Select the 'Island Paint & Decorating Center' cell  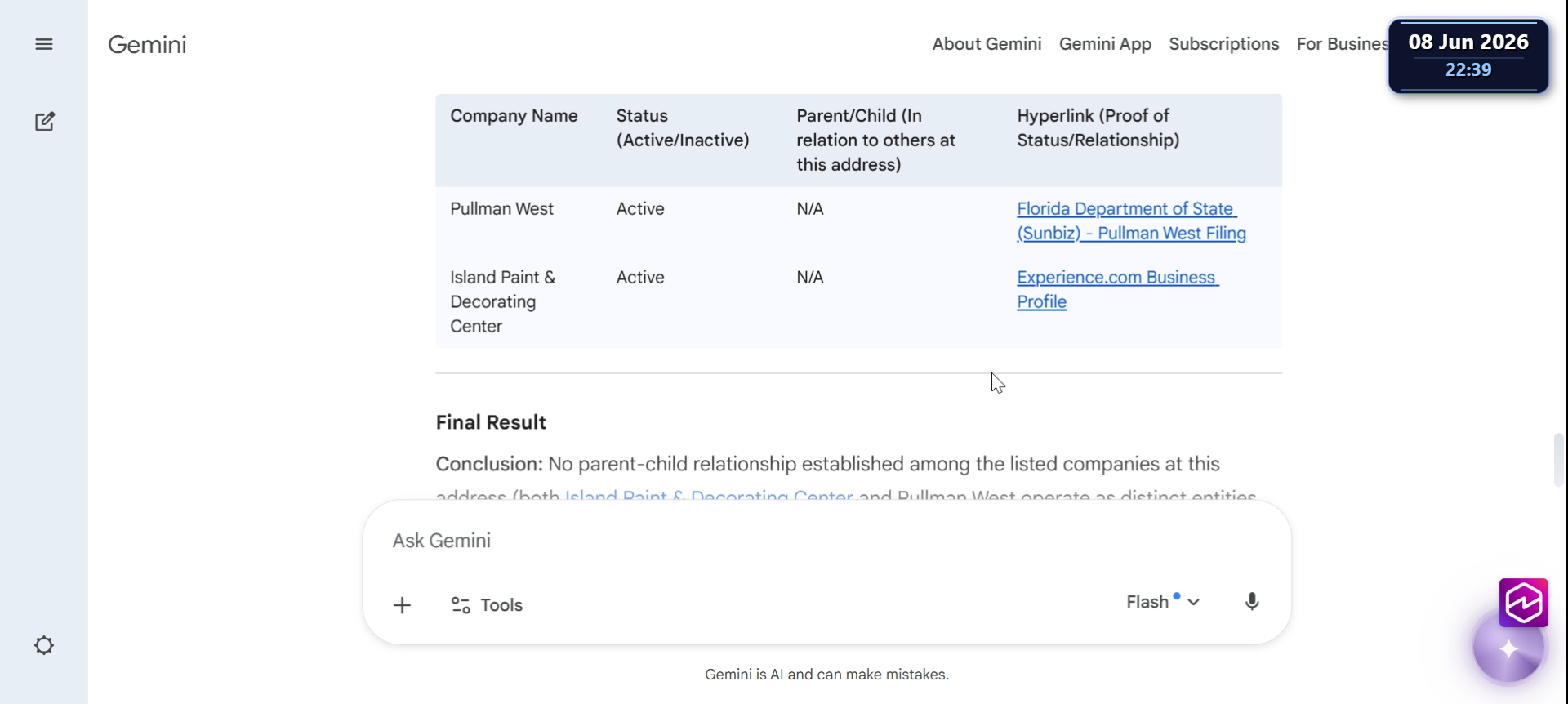[502, 301]
